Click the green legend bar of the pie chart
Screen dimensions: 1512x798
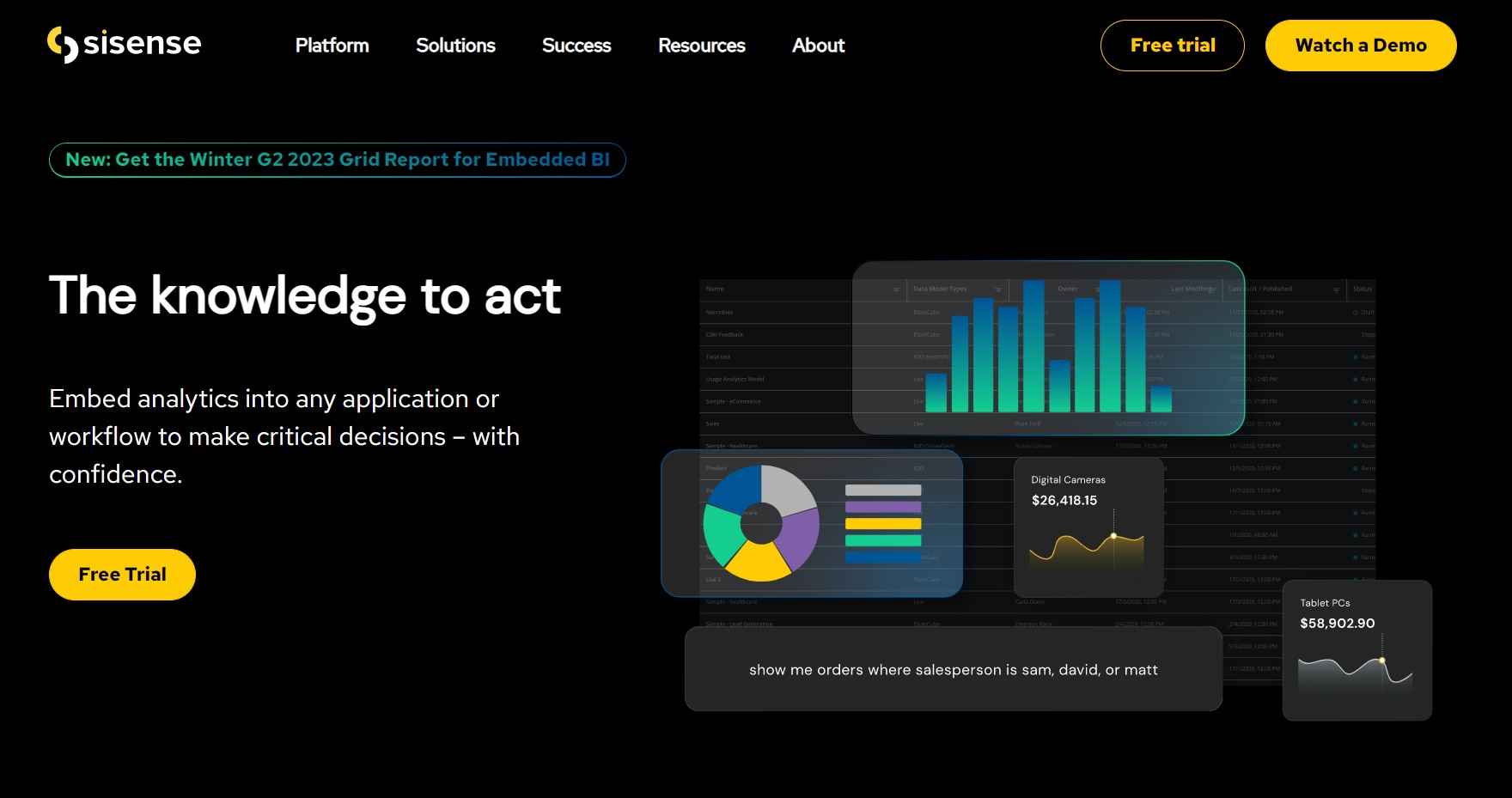point(883,540)
